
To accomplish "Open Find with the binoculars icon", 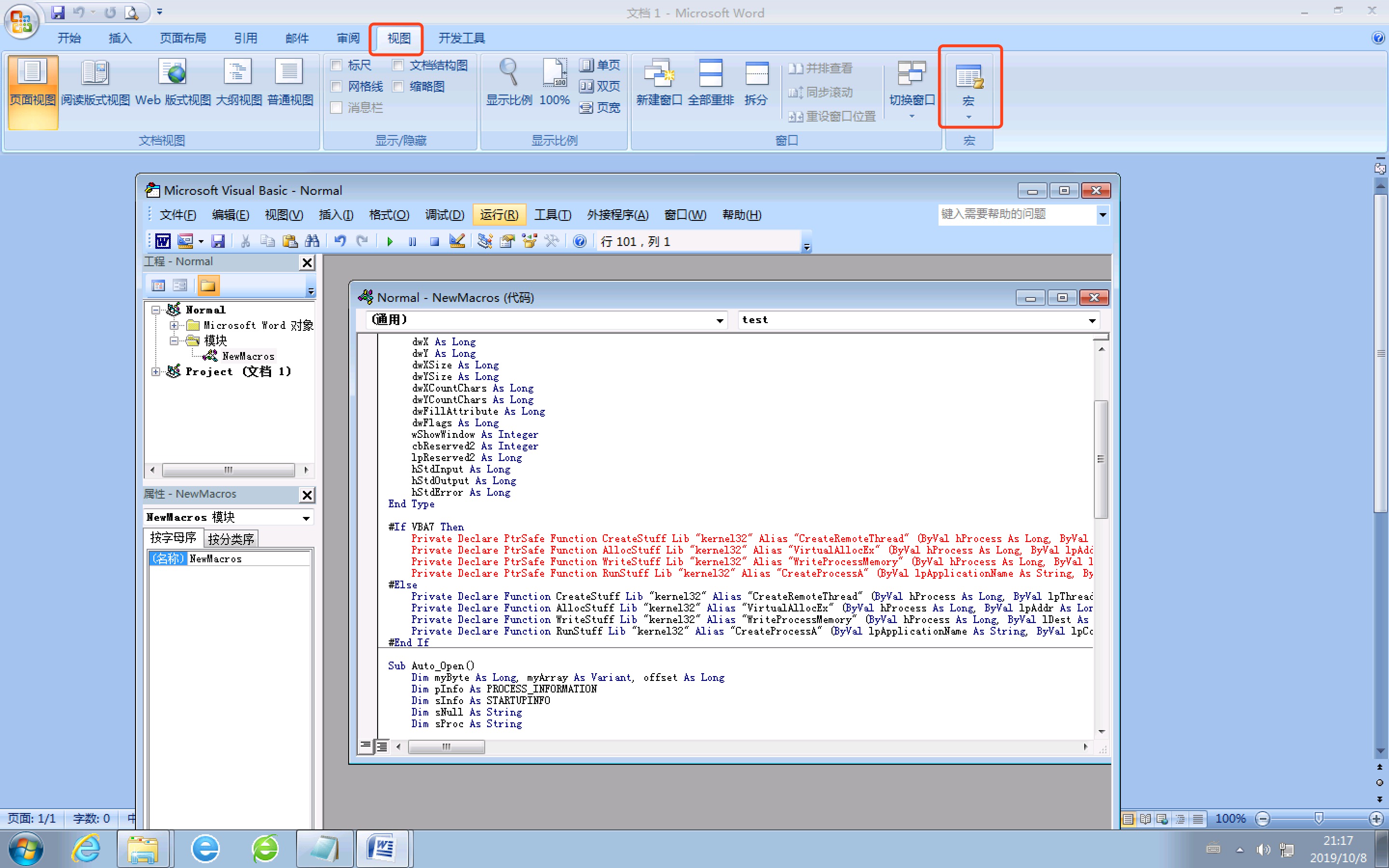I will coord(312,241).
